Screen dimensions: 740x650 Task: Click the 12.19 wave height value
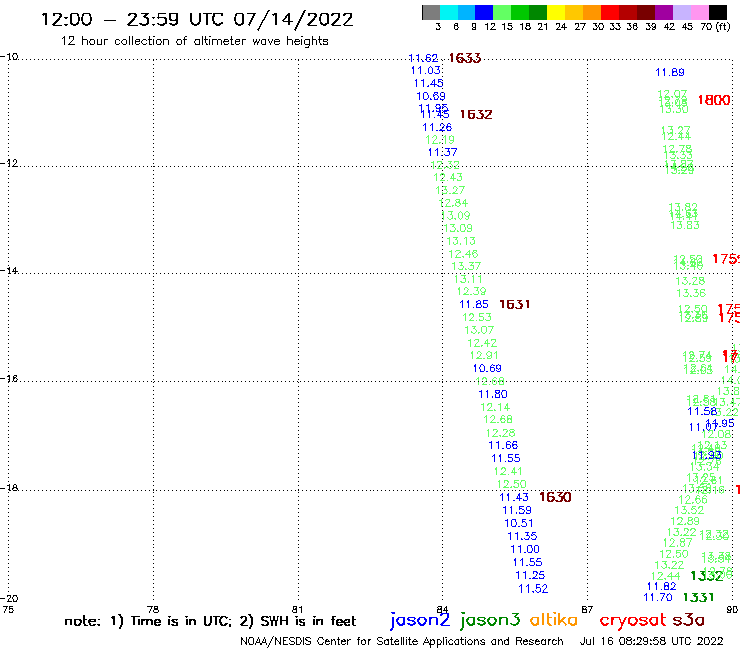pos(439,140)
